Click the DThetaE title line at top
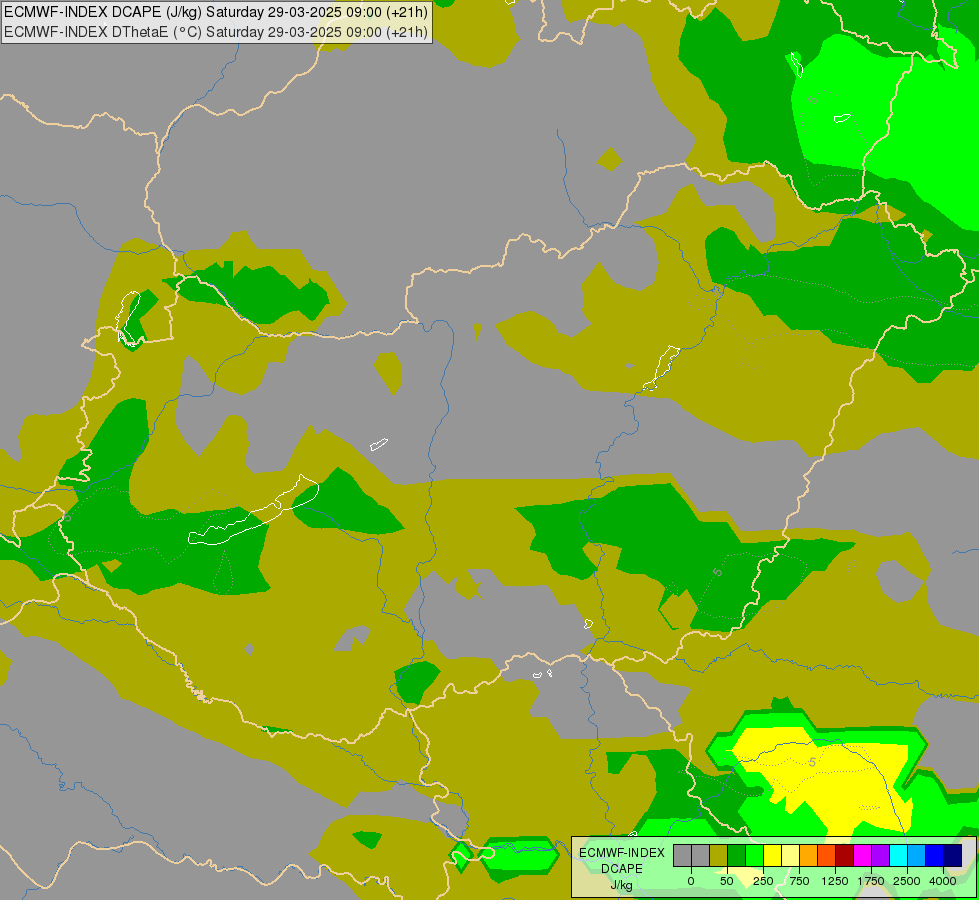Viewport: 979px width, 900px height. pyautogui.click(x=216, y=32)
